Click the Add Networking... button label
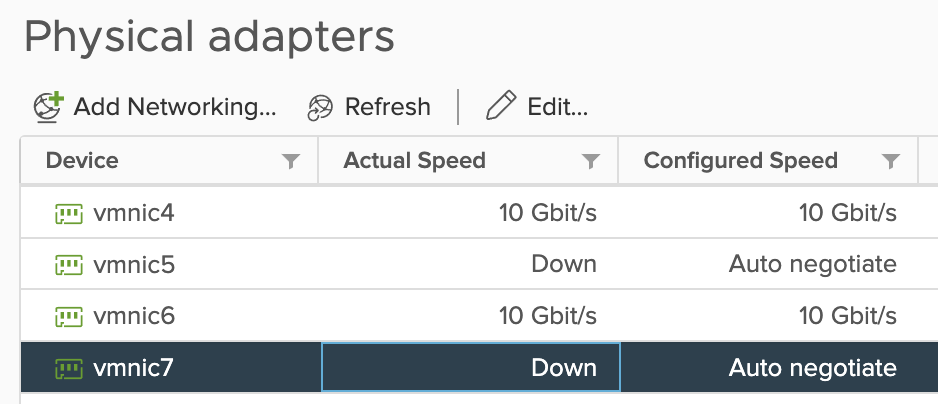 [174, 107]
